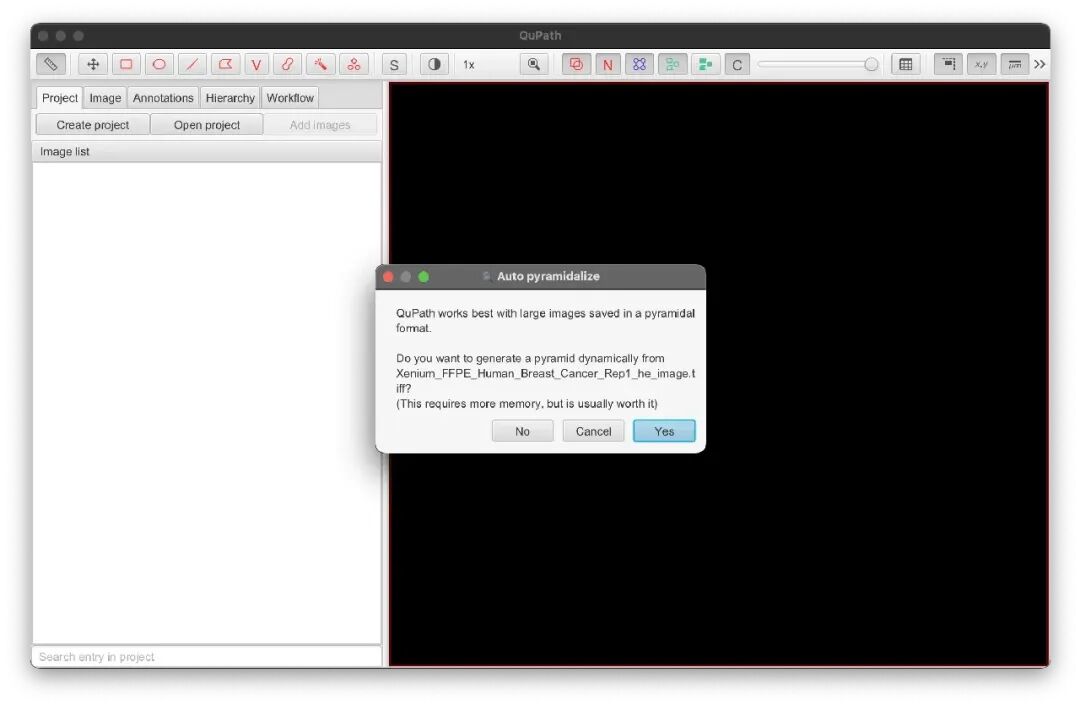Viewport: 1080px width, 705px height.
Task: Toggle show TMA grid button
Action: point(640,64)
